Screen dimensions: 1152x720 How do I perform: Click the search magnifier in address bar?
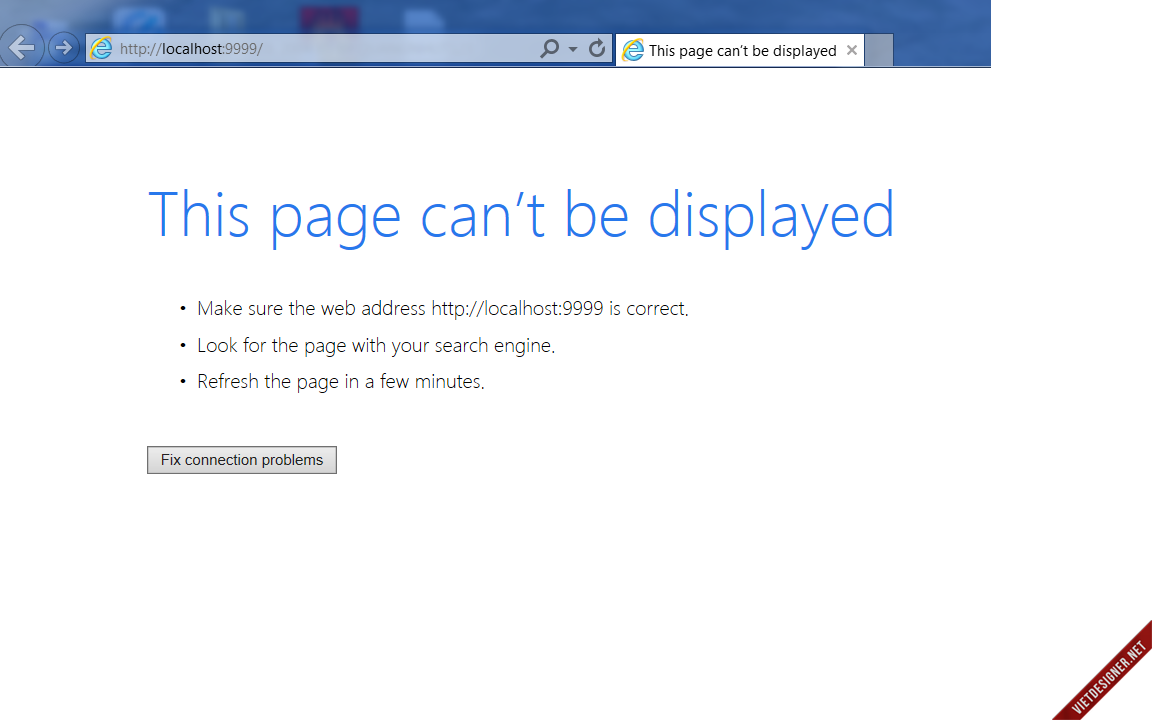(x=549, y=48)
